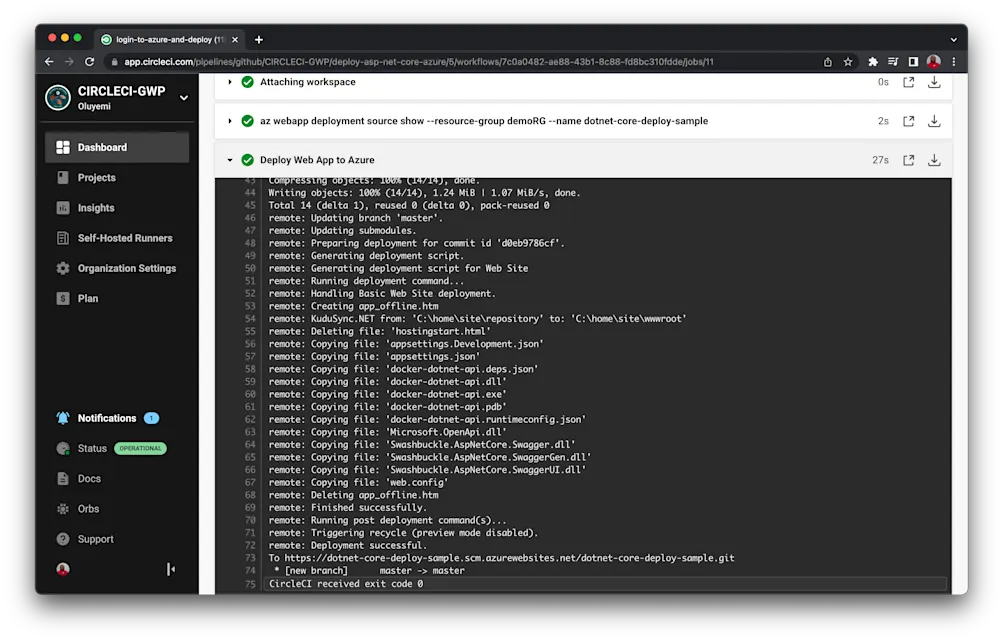Click the Plan dollar icon
Screen dimensions: 1003x641
coord(63,298)
